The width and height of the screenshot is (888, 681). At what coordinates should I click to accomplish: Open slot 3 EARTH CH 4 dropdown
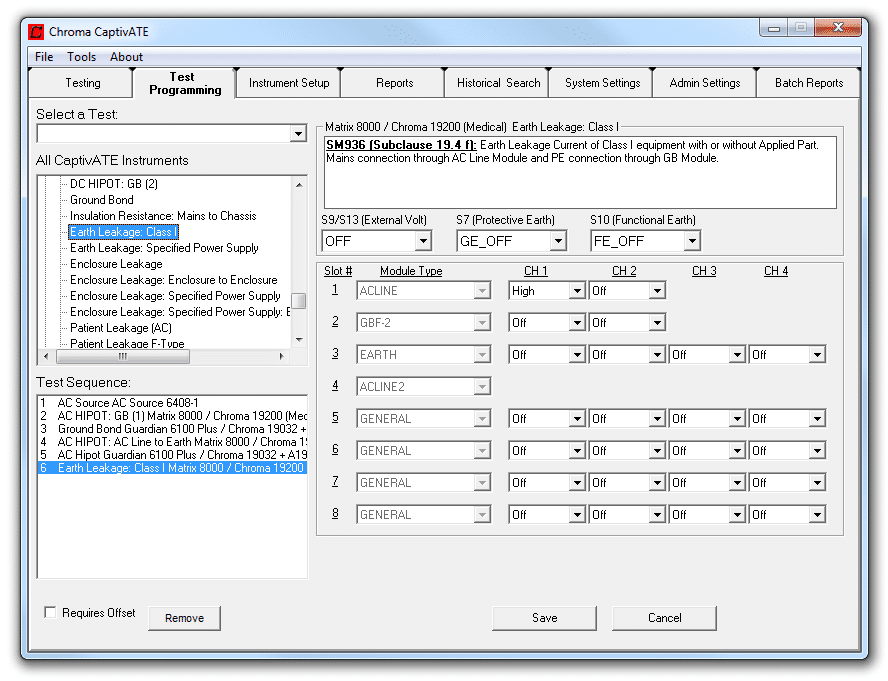[x=817, y=355]
